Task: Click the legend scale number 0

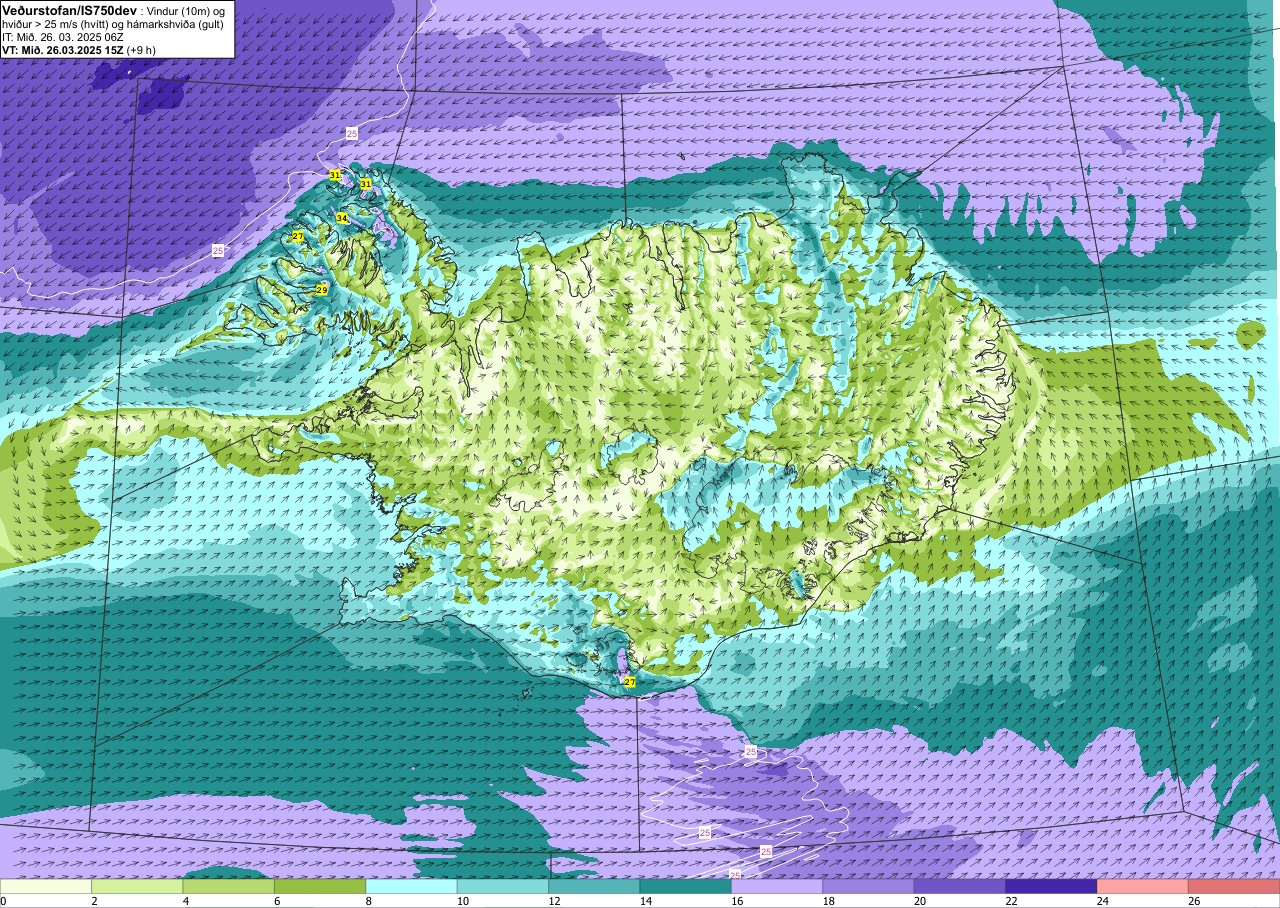Action: 3,901
